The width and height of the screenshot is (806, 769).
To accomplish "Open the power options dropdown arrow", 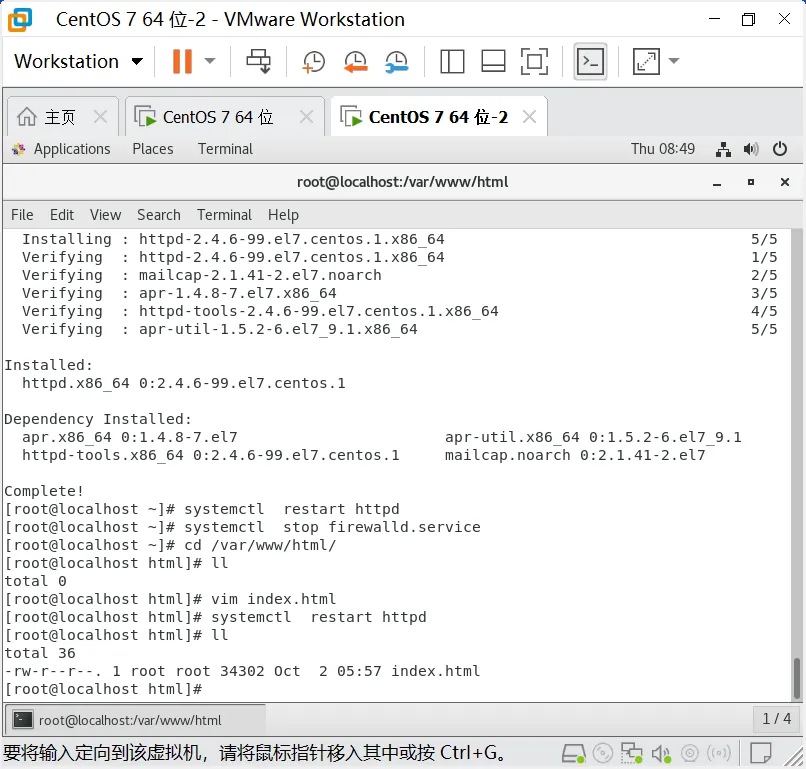I will point(210,61).
